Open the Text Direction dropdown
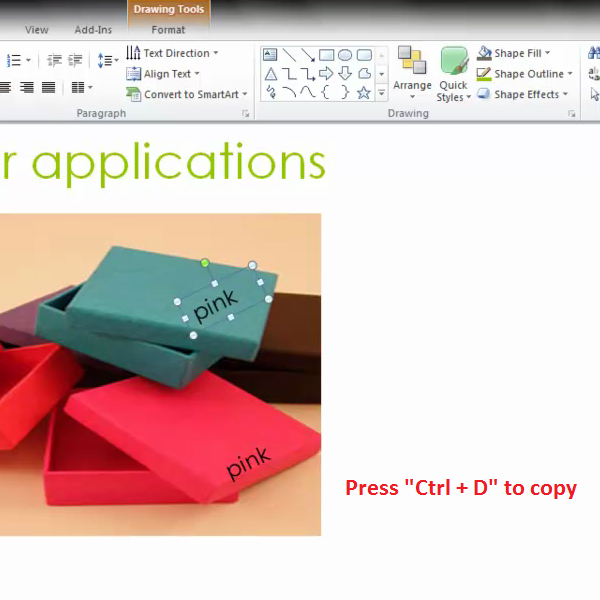Screen dimensions: 600x600 pyautogui.click(x=172, y=53)
